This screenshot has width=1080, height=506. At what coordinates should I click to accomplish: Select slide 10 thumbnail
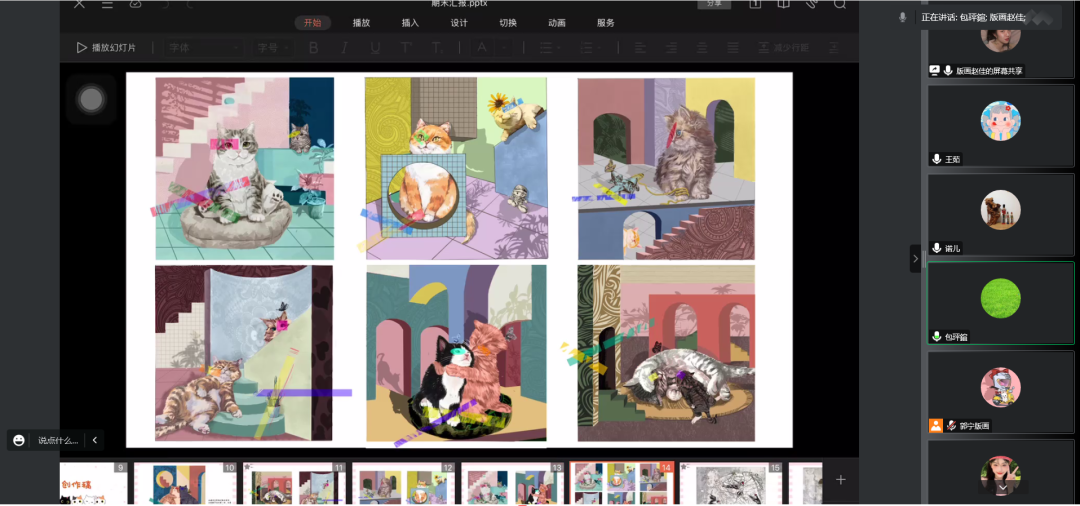pyautogui.click(x=185, y=483)
